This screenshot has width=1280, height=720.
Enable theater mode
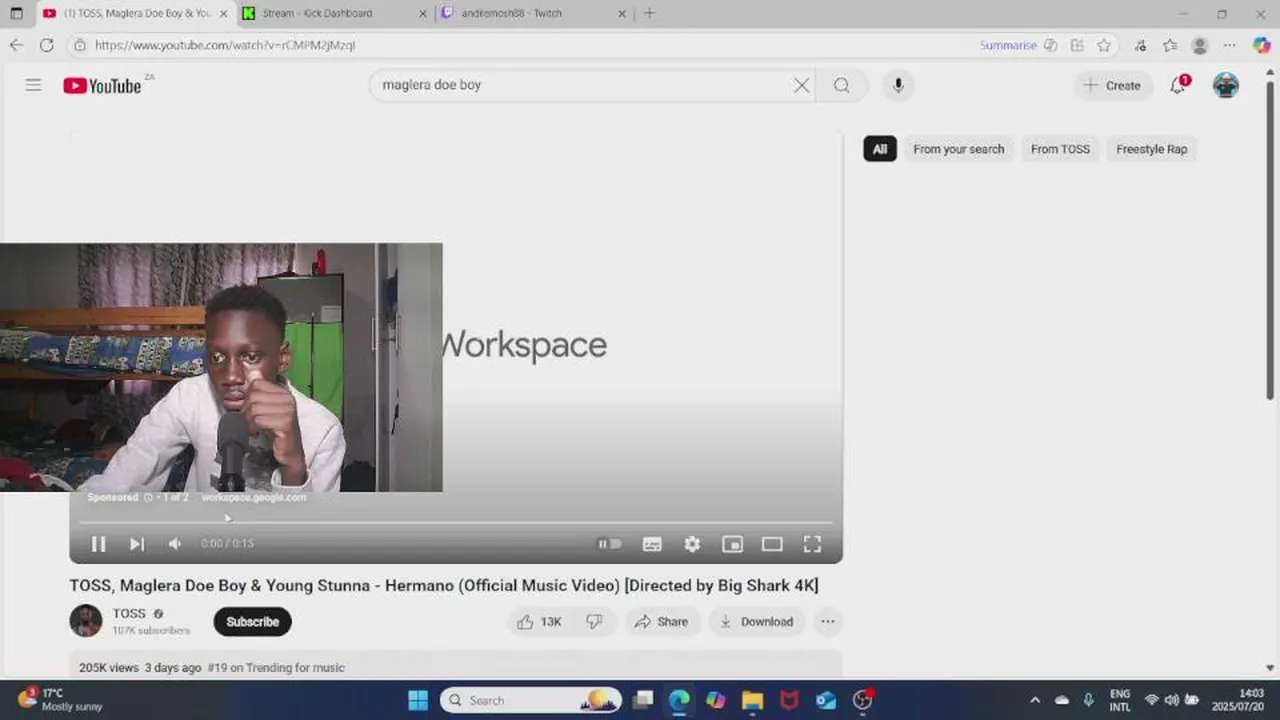click(772, 544)
